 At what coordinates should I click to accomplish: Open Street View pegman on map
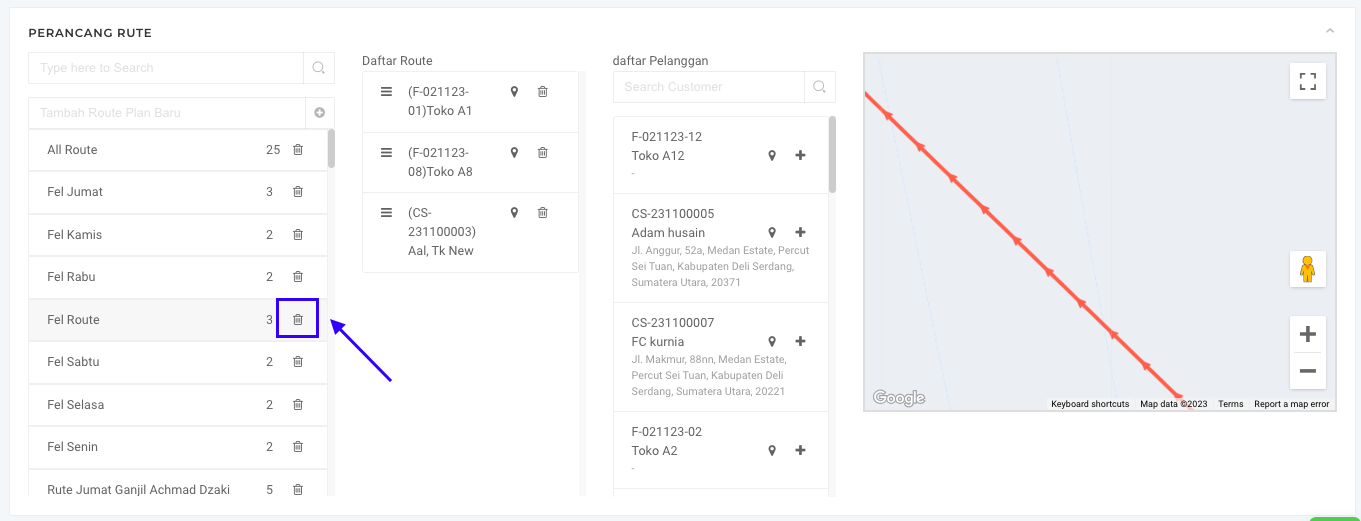(x=1307, y=269)
